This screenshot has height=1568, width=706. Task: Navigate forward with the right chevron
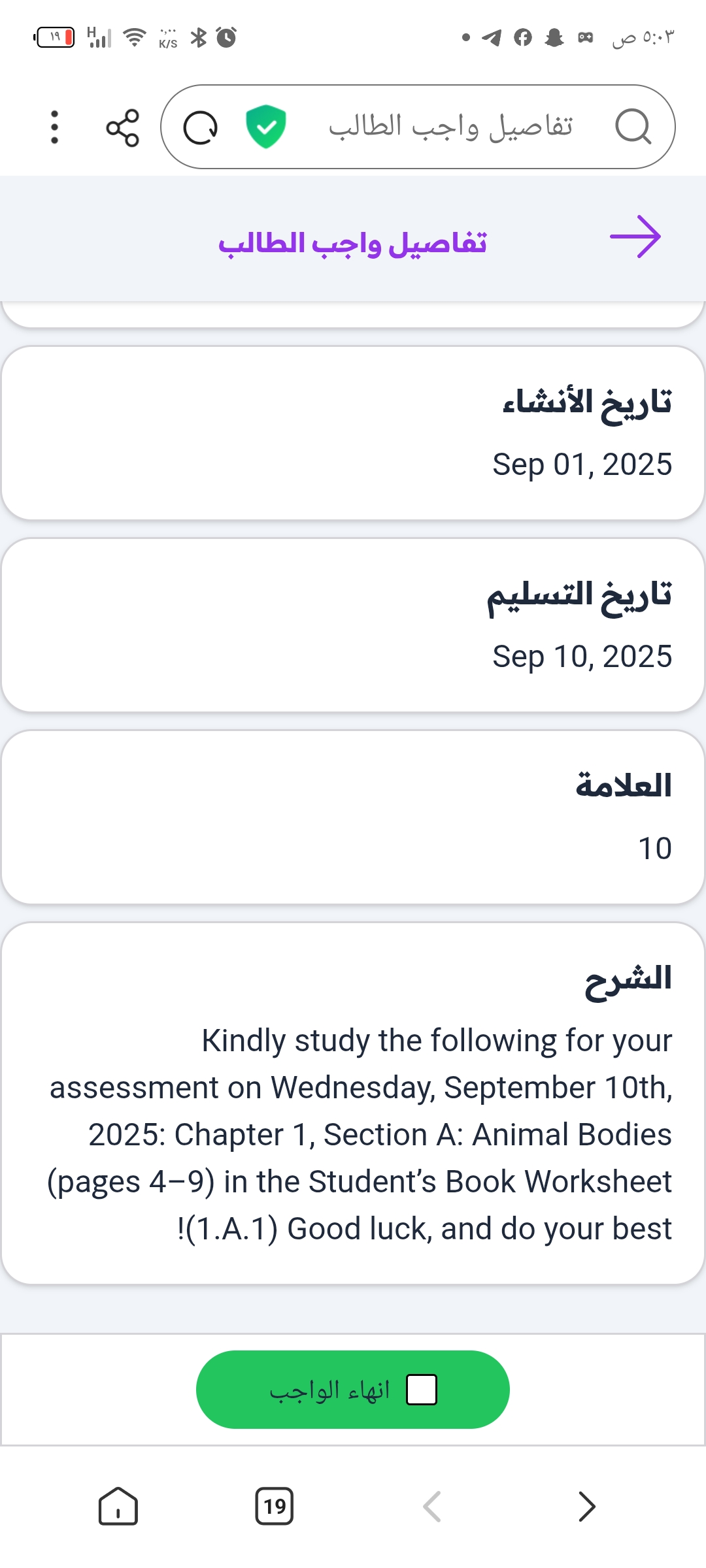tap(587, 1507)
